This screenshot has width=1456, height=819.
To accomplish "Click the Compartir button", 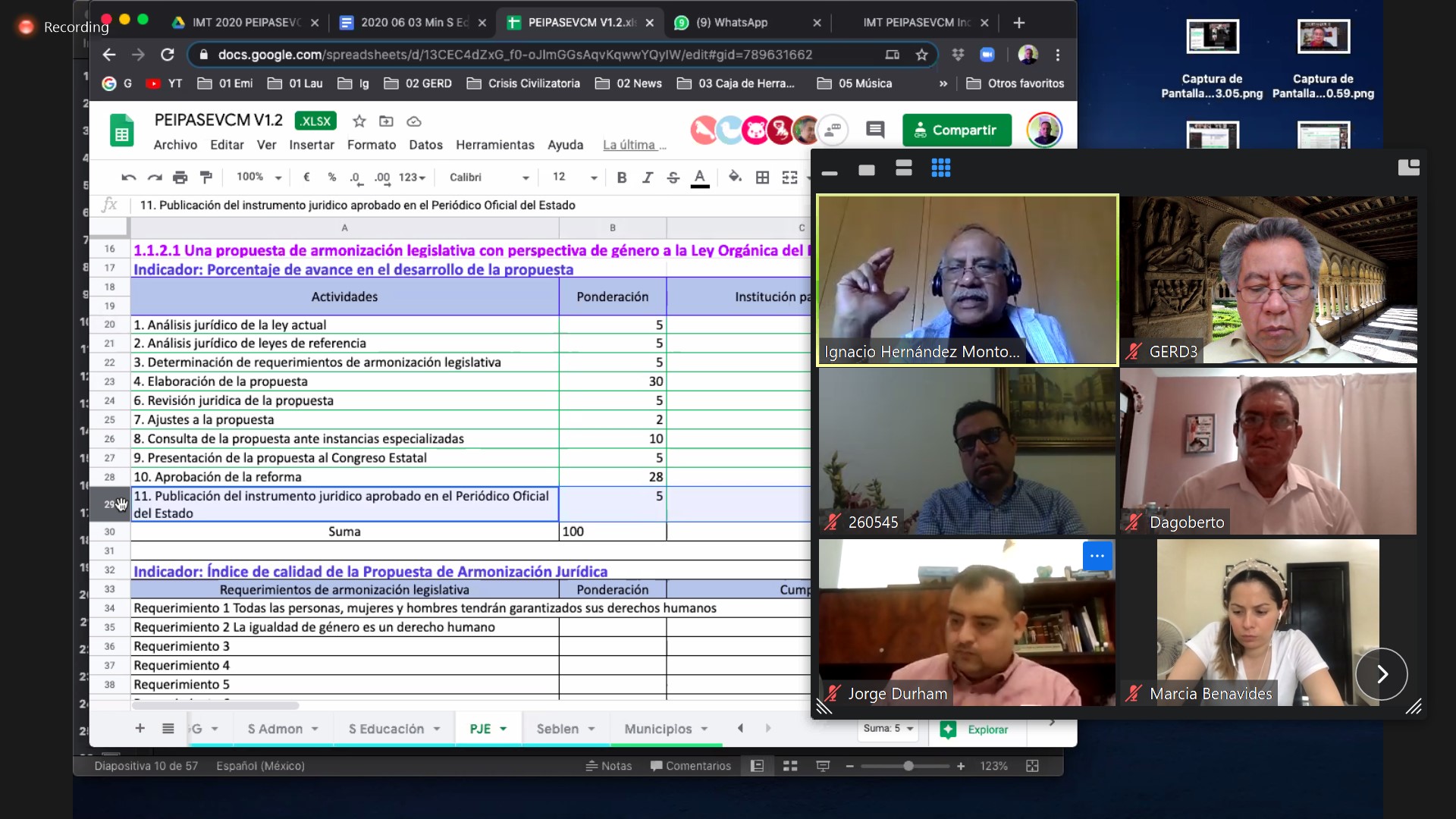I will coord(957,130).
